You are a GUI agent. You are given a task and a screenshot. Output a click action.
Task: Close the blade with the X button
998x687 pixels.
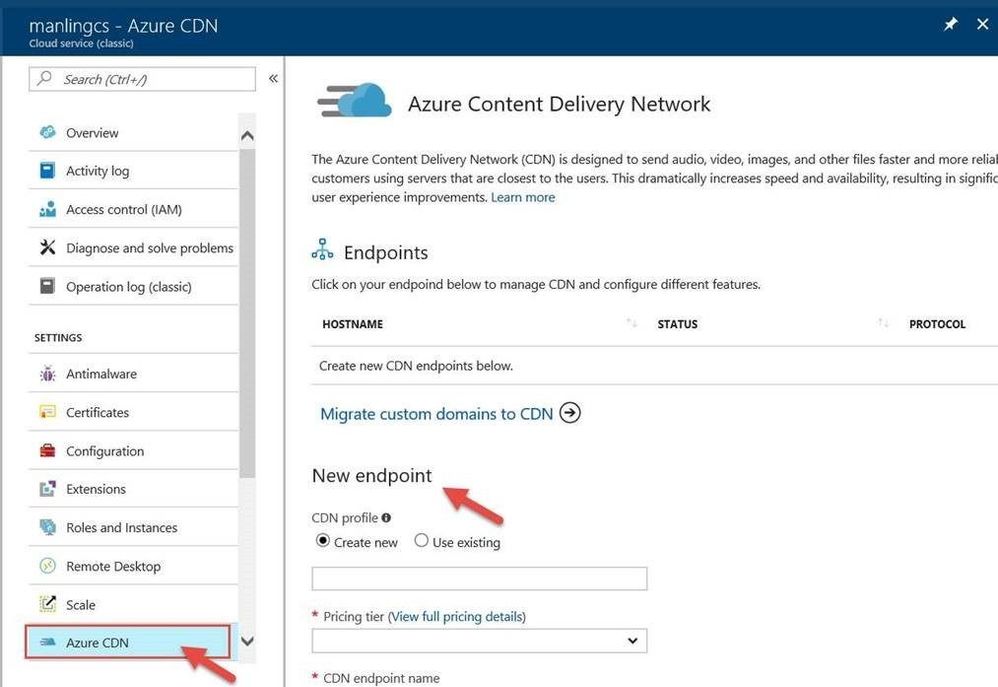click(983, 24)
